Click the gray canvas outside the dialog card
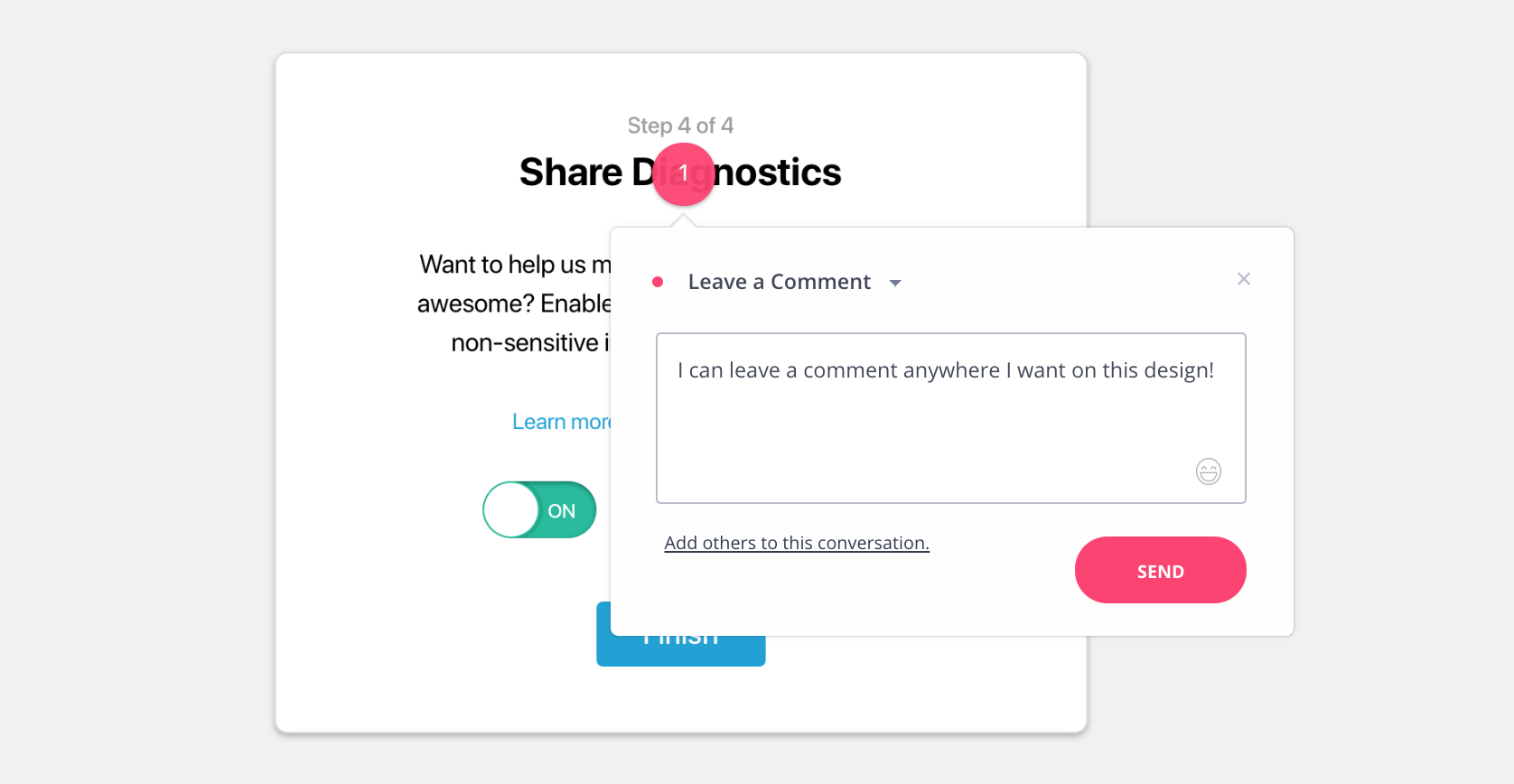Screen dimensions: 1514x784 coord(136,388)
